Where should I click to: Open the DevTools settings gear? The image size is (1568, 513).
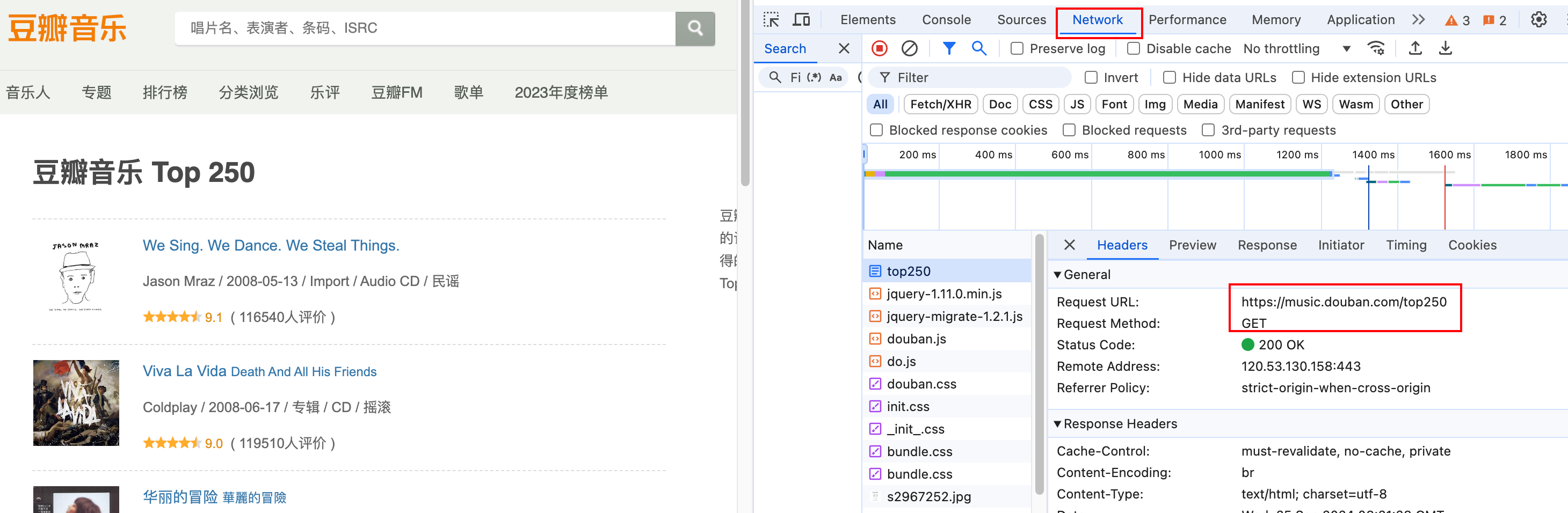click(1539, 19)
